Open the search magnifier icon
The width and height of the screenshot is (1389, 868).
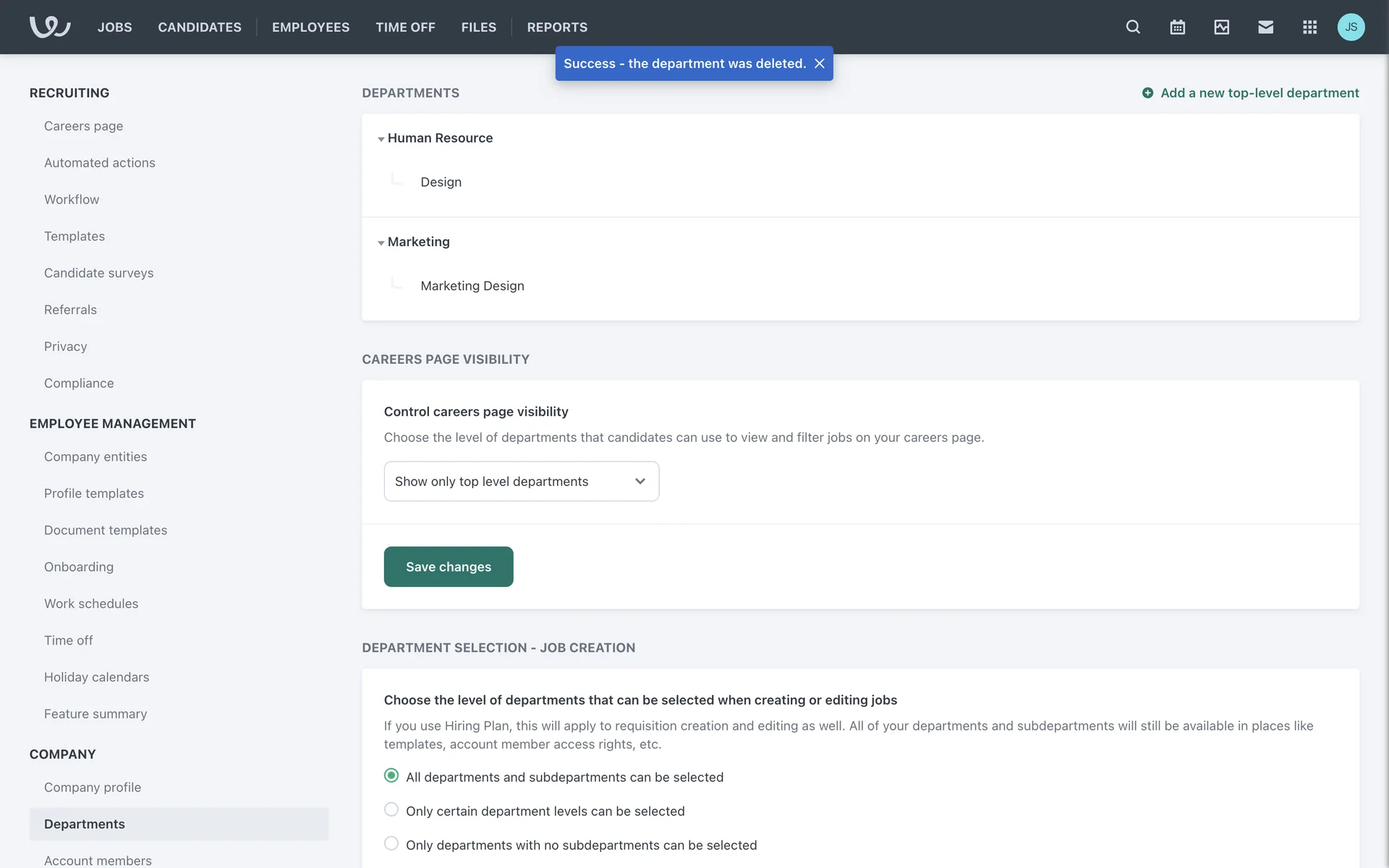click(1133, 27)
